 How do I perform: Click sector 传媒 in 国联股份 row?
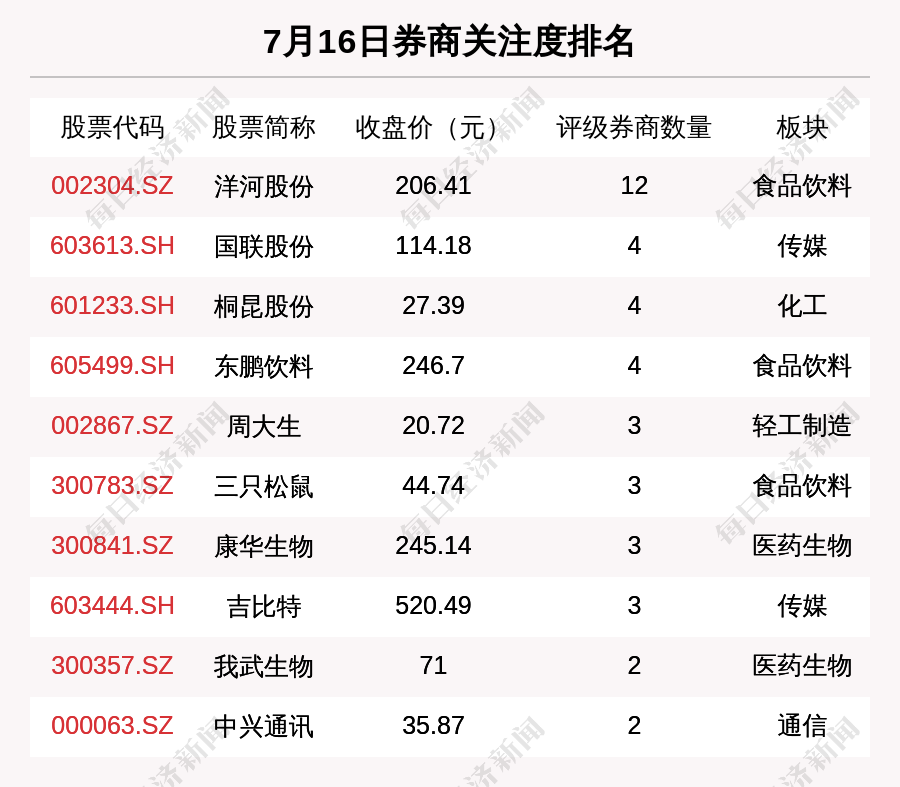pos(802,246)
